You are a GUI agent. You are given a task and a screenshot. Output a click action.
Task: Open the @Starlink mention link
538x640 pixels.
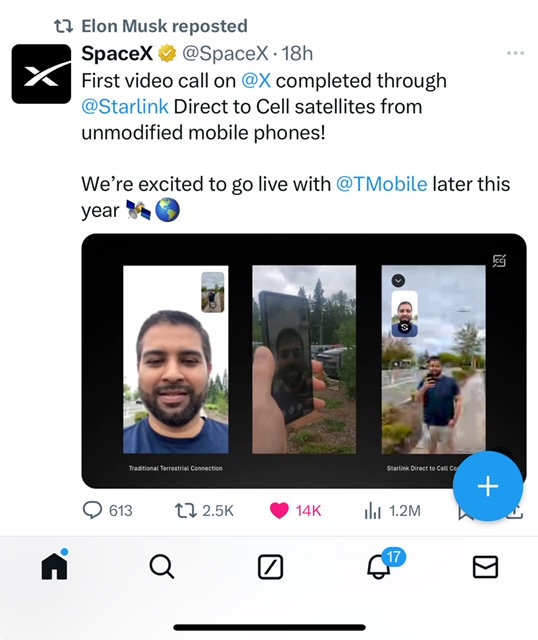(125, 107)
